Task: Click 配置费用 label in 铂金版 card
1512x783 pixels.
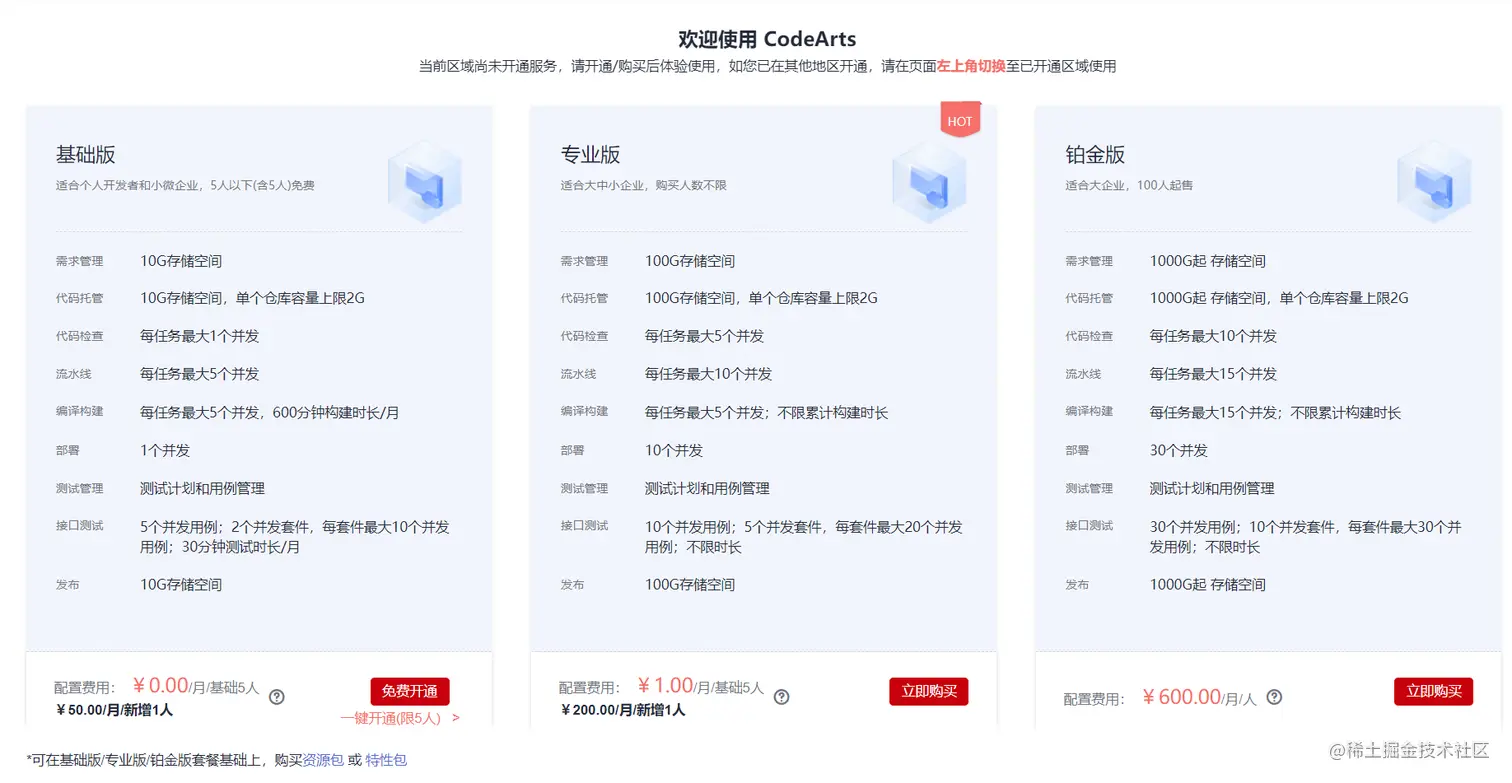Action: tap(1095, 699)
